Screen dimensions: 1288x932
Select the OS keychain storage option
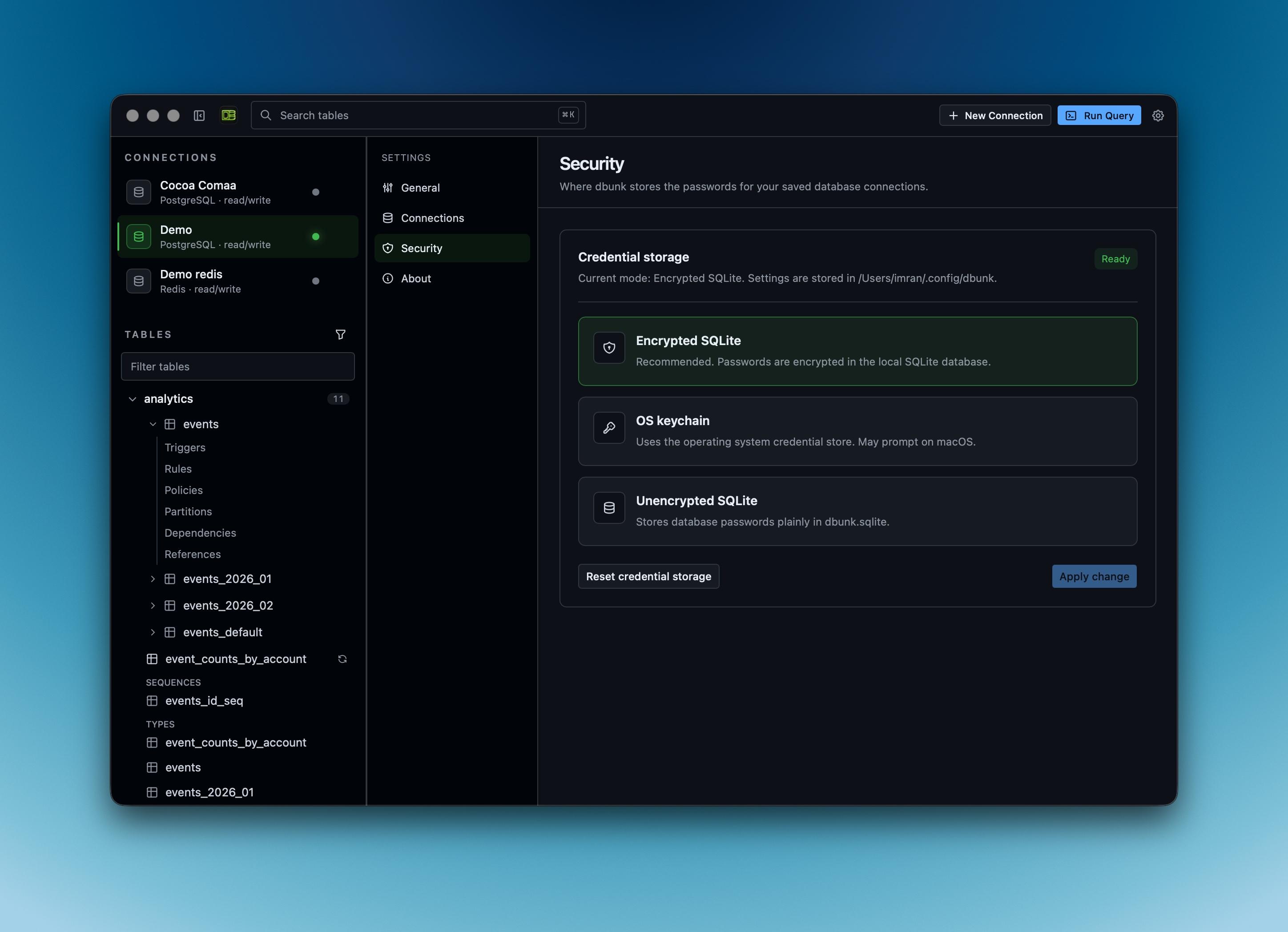pyautogui.click(x=857, y=431)
